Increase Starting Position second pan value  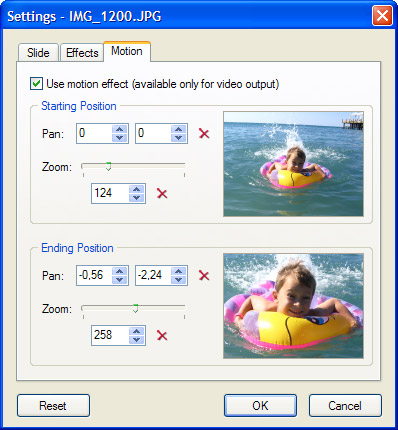click(179, 129)
